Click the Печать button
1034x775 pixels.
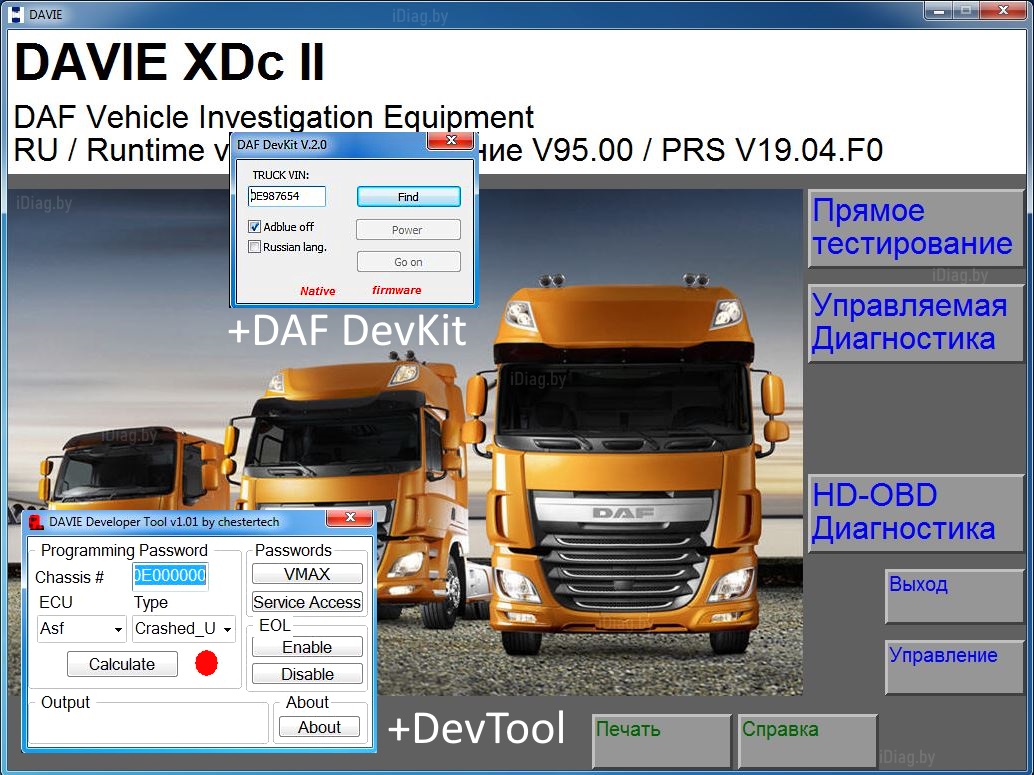click(662, 741)
